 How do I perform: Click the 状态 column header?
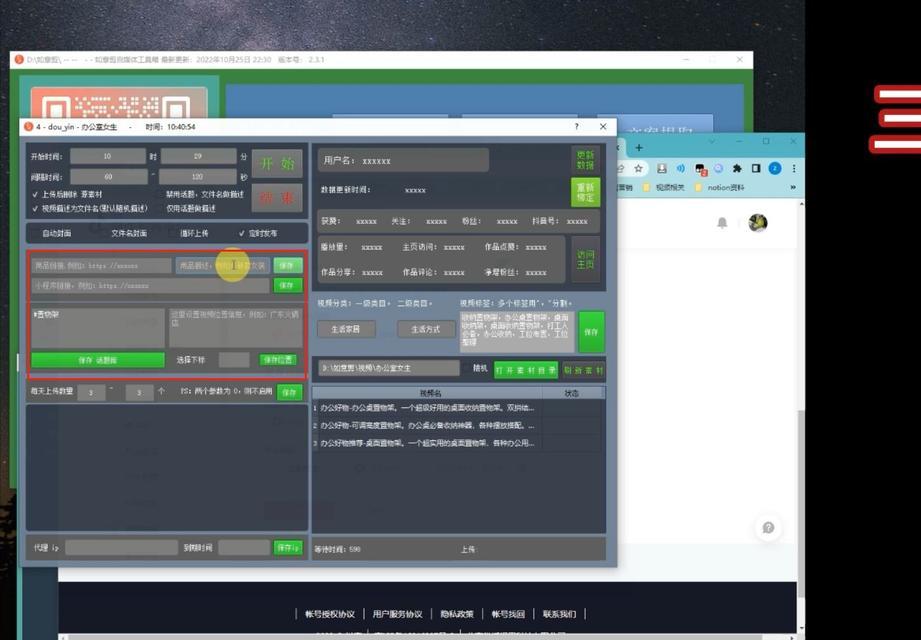click(x=572, y=393)
